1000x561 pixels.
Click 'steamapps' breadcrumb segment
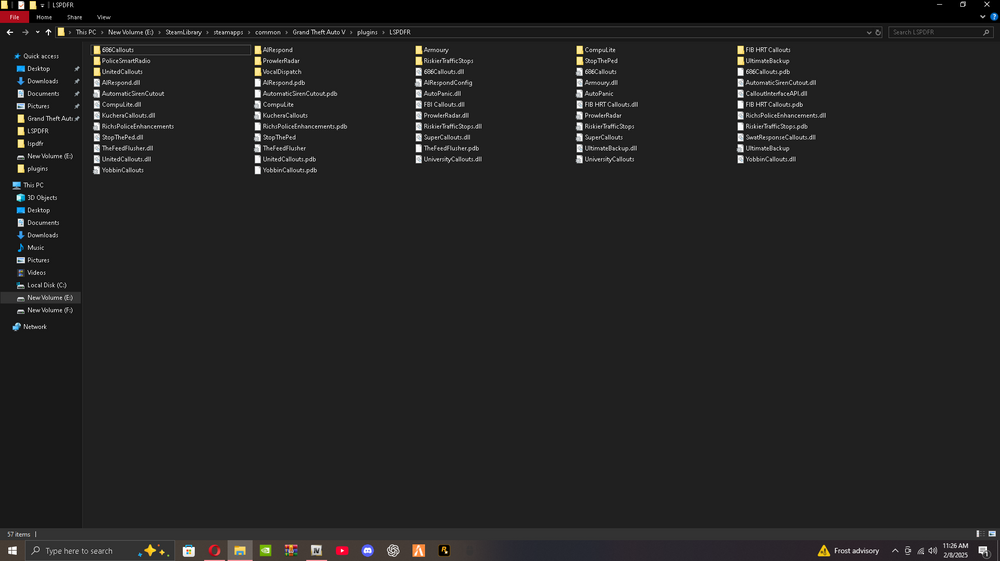click(x=228, y=32)
